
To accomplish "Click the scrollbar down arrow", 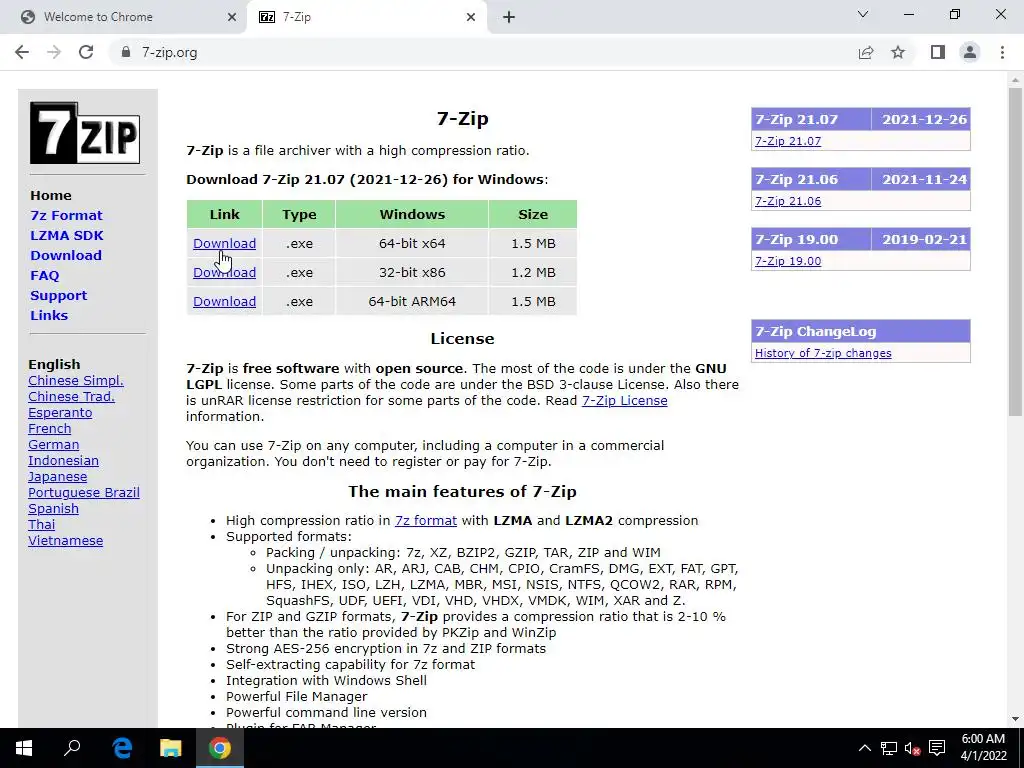I will [x=1015, y=719].
